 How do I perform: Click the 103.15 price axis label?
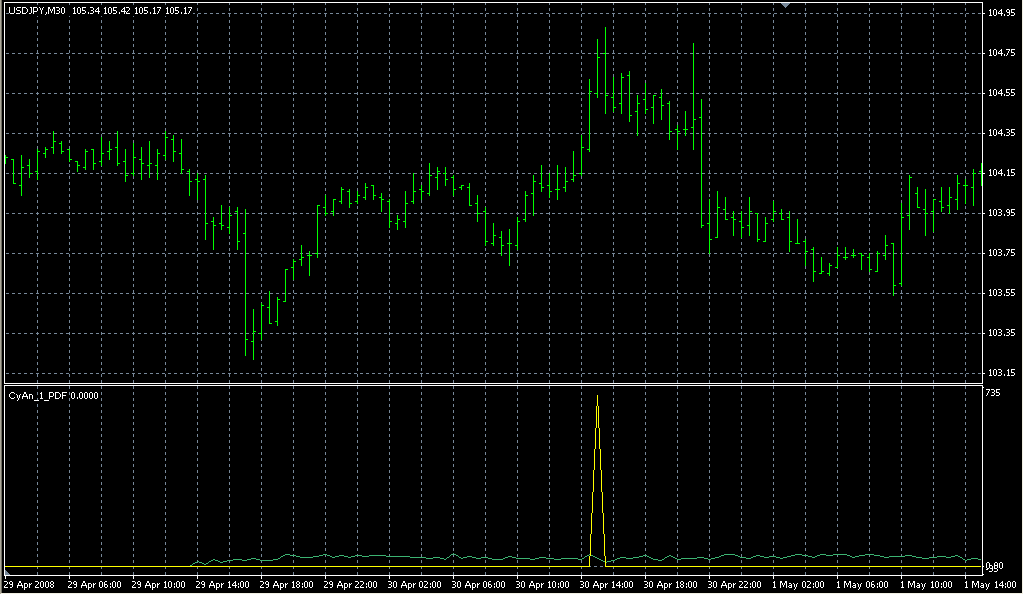point(1002,373)
